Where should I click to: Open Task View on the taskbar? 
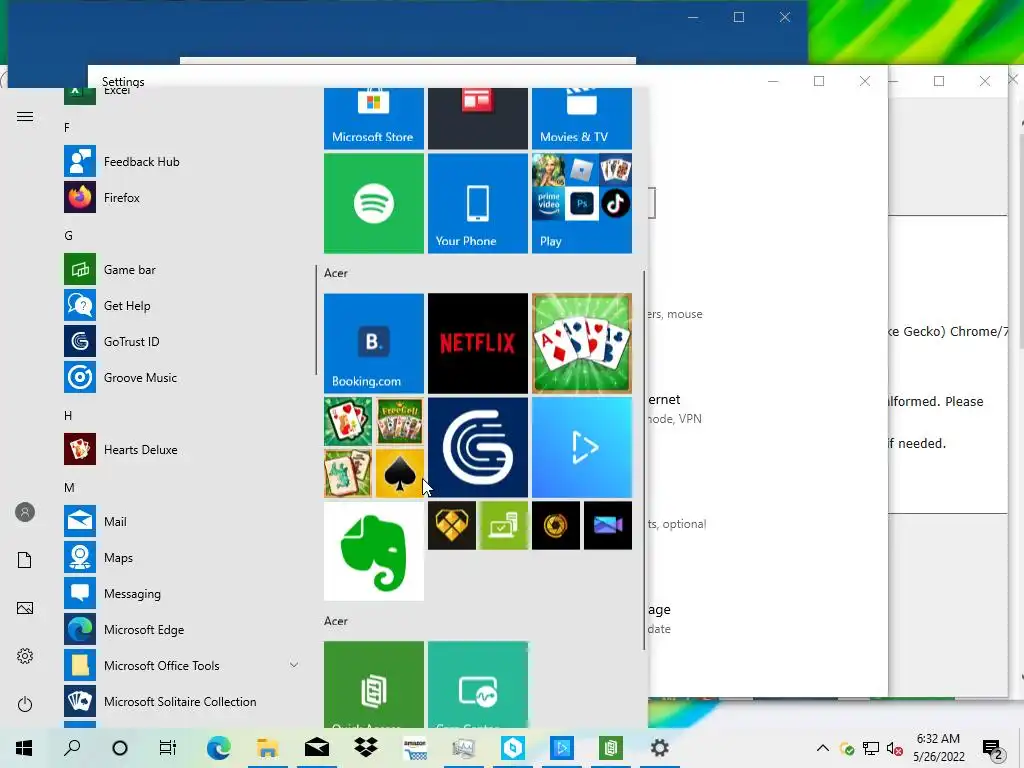(x=168, y=748)
